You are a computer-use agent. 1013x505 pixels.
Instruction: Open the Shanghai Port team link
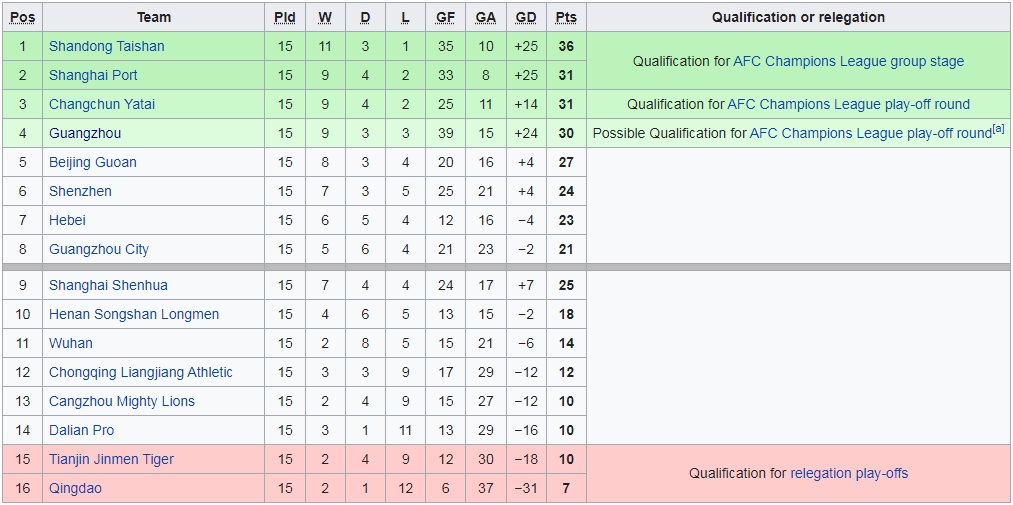pos(93,75)
